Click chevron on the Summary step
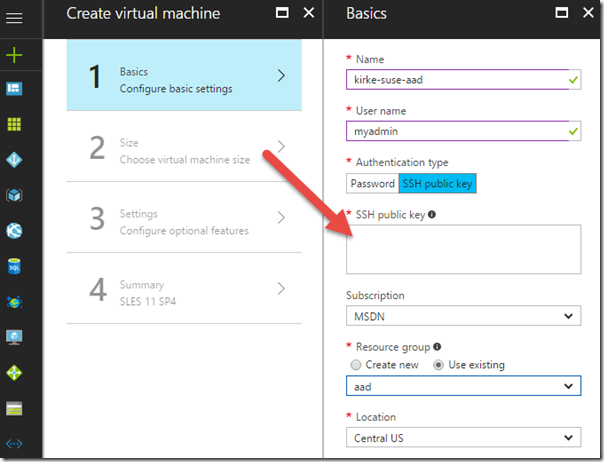 [x=282, y=289]
